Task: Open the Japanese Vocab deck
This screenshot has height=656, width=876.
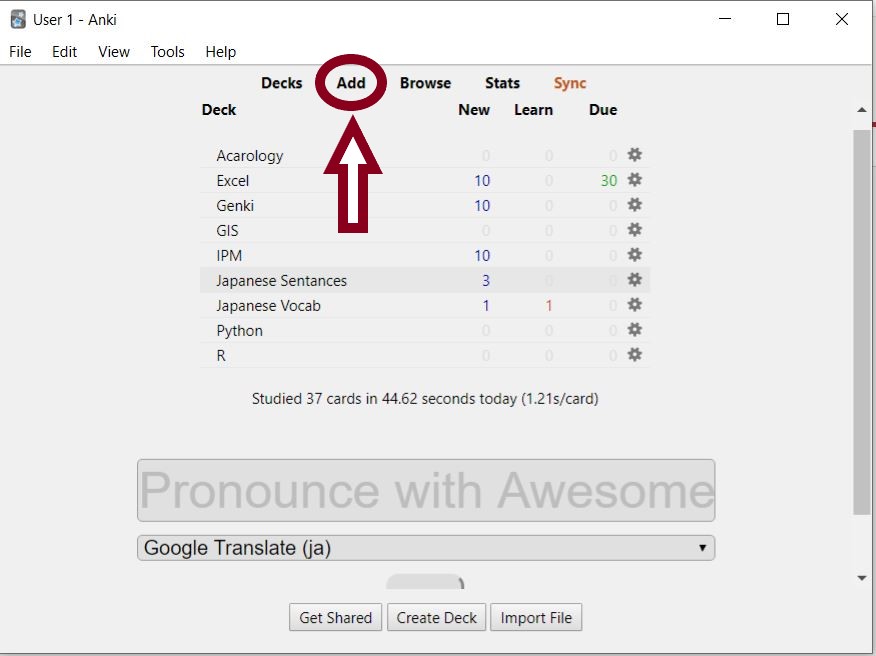Action: 269,306
